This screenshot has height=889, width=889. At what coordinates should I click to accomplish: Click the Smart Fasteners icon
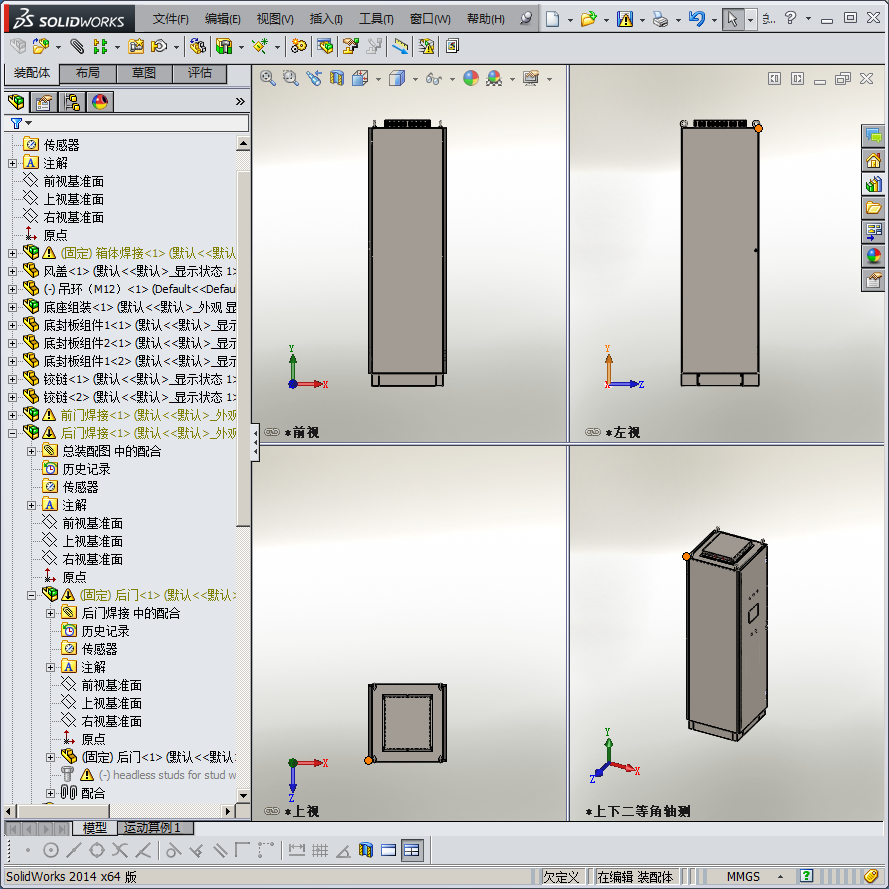(136, 46)
